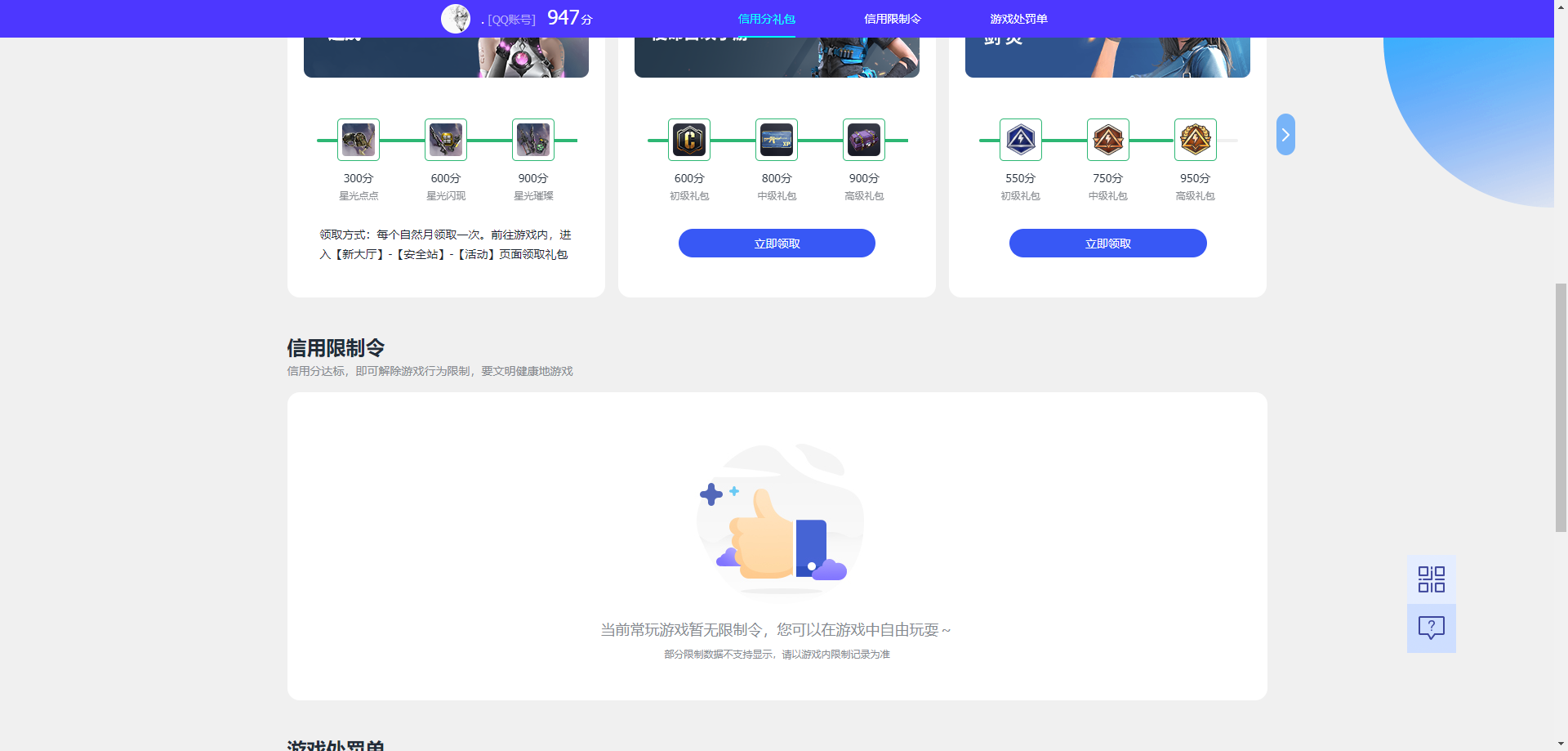Select the 600分 初级礼包 icon in middle card

tap(689, 139)
